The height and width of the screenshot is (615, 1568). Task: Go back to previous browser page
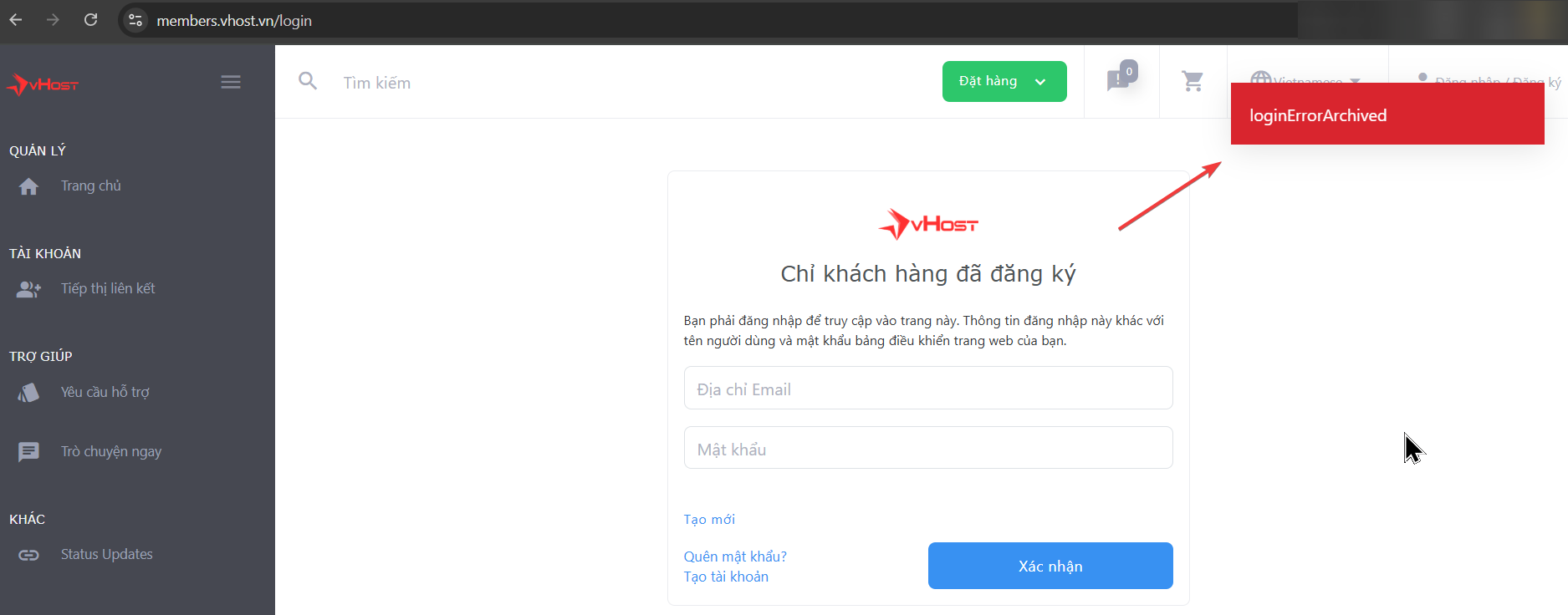[x=16, y=20]
